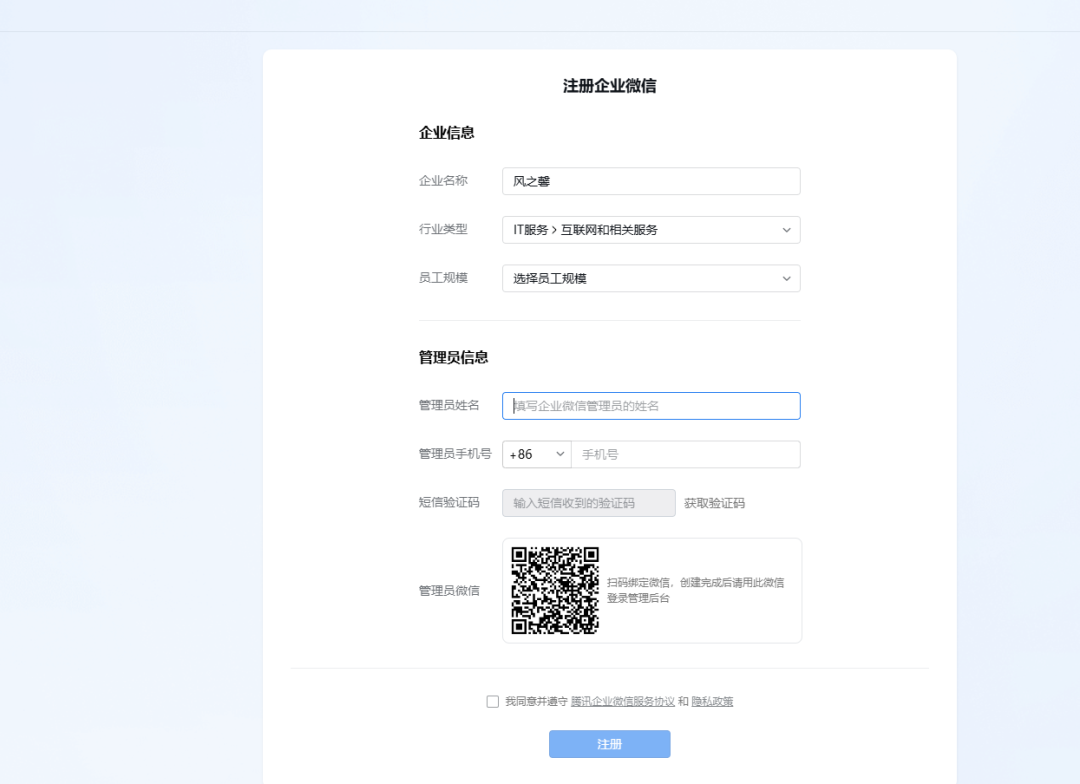
Task: Click the 管理员信息 section heading
Action: (x=453, y=358)
